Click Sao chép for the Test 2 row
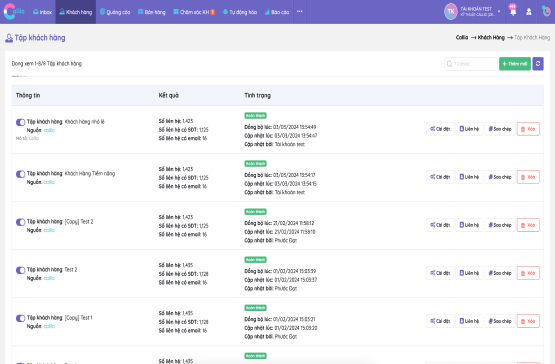The image size is (555, 364). [500, 273]
